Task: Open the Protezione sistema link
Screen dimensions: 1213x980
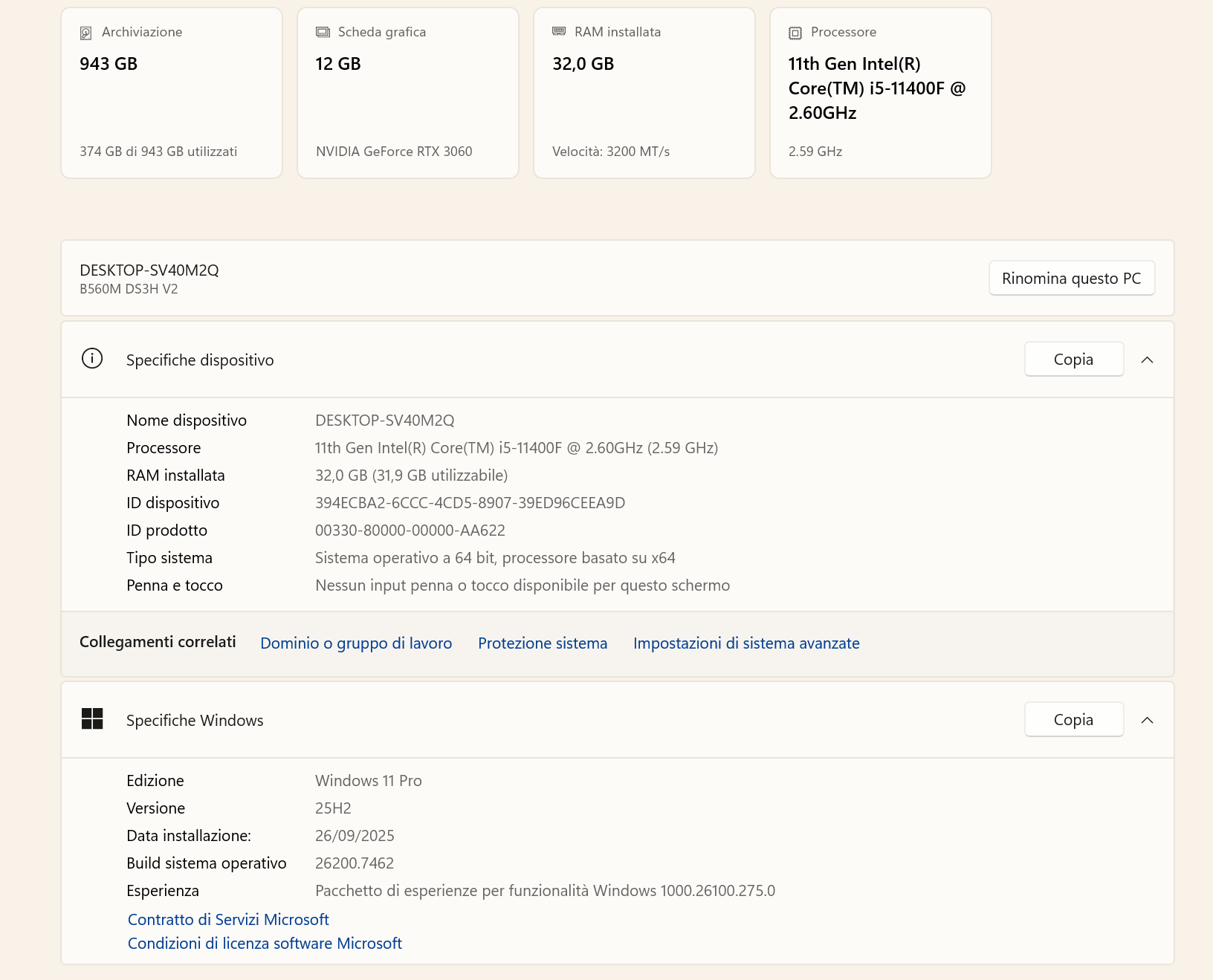Action: pyautogui.click(x=543, y=643)
